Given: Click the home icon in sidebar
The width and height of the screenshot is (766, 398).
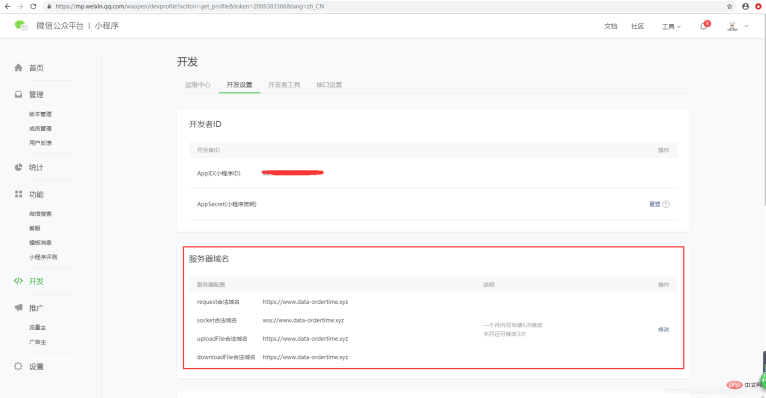Looking at the screenshot, I should [x=19, y=67].
